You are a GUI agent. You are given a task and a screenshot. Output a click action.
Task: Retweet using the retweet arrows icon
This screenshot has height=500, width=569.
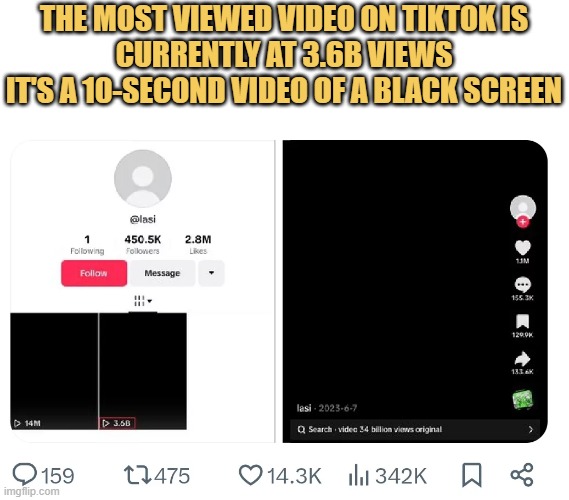(137, 475)
